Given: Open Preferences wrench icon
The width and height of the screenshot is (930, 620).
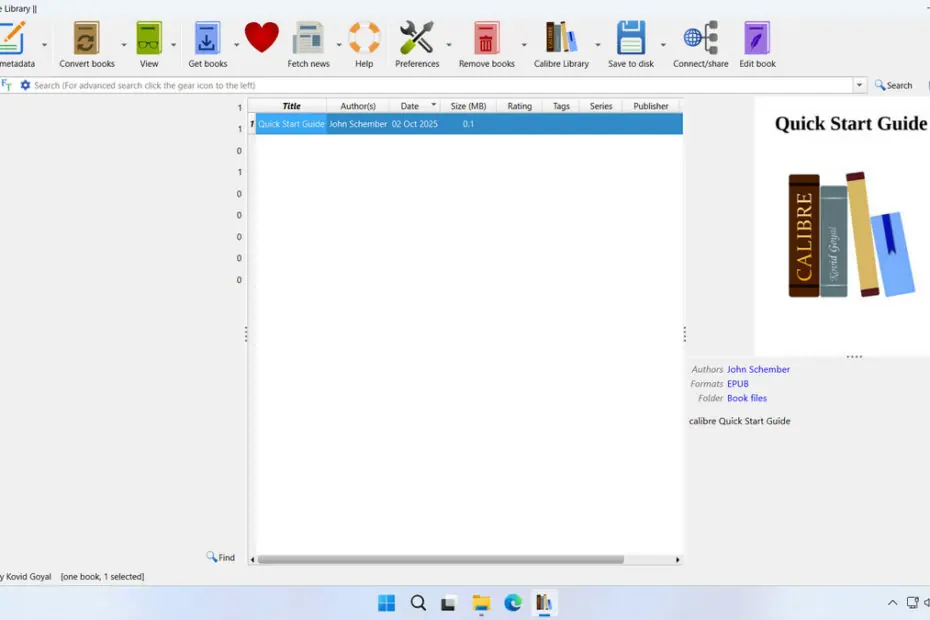Looking at the screenshot, I should 417,40.
